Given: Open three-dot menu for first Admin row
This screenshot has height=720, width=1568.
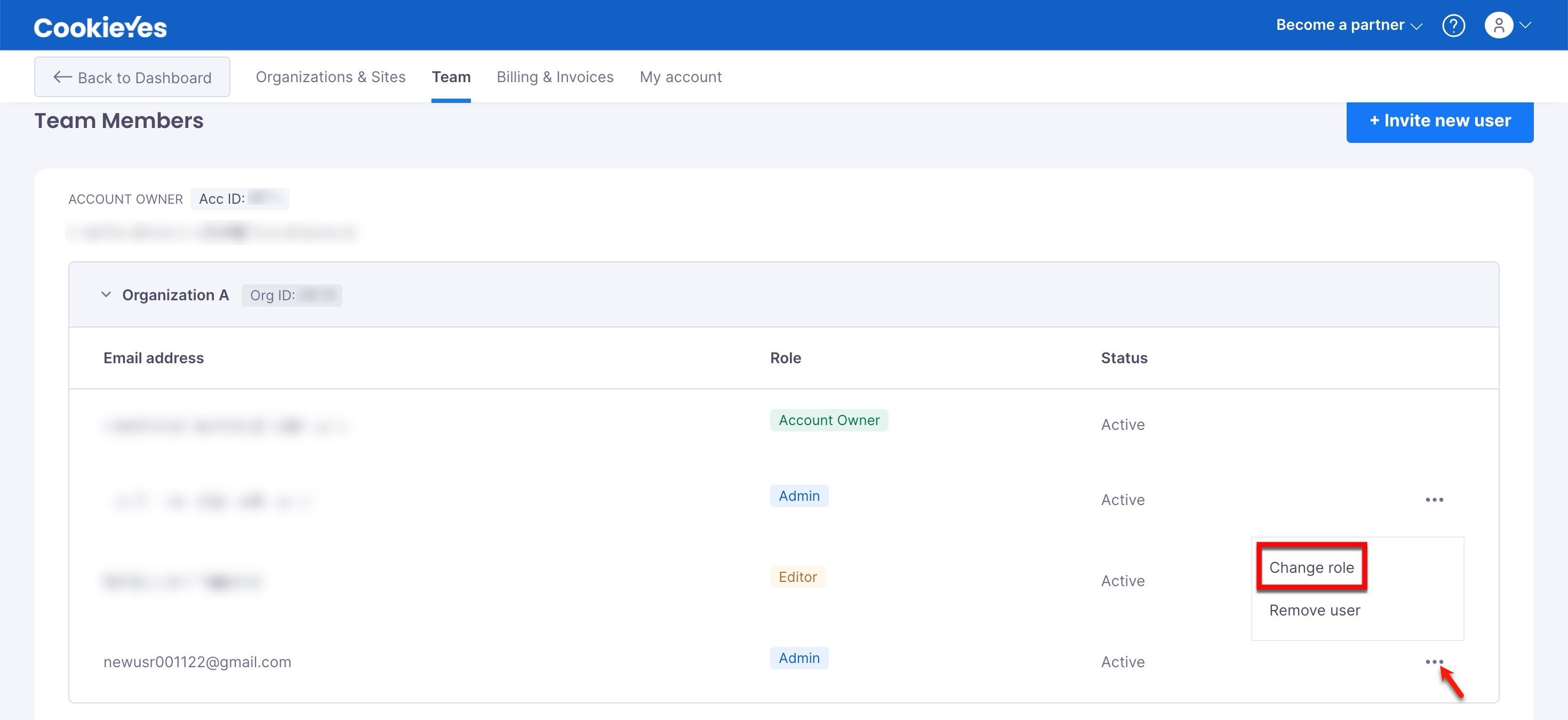Looking at the screenshot, I should tap(1434, 500).
